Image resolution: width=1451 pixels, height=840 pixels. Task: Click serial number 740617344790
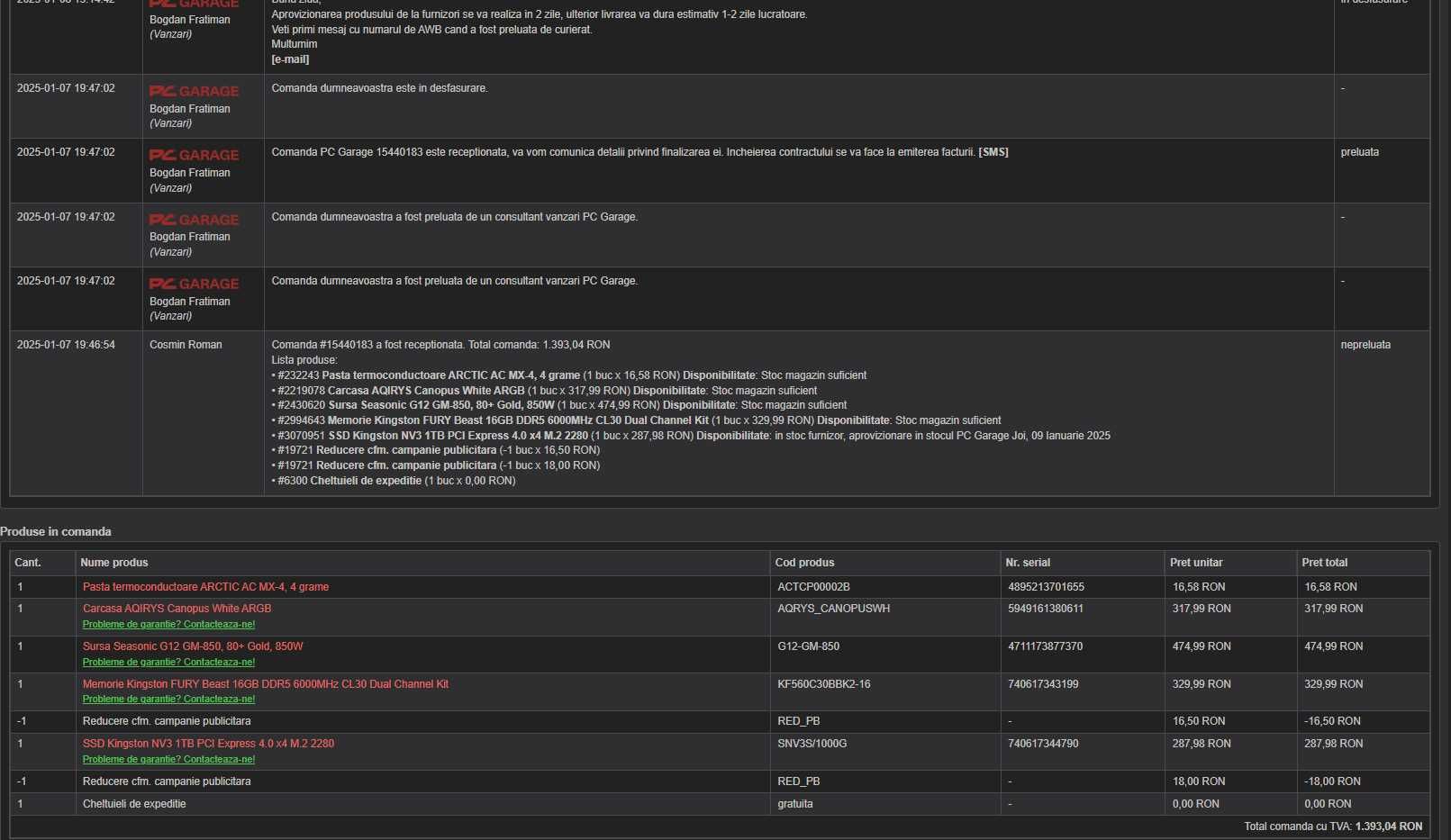(x=1042, y=744)
